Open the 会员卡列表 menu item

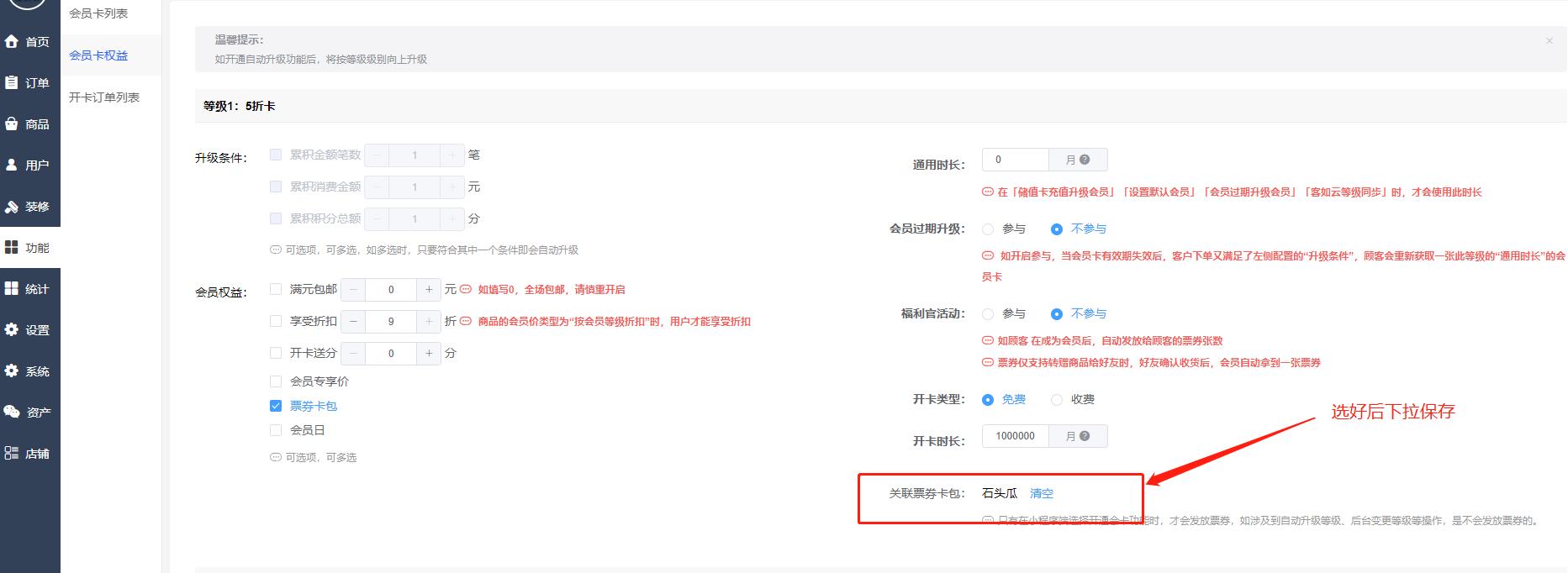tap(98, 13)
